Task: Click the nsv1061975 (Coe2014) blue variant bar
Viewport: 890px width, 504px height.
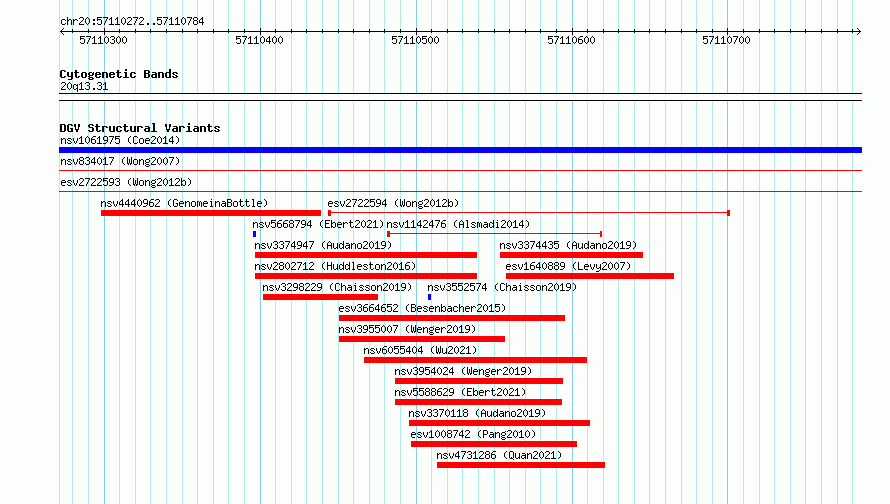Action: pyautogui.click(x=460, y=150)
